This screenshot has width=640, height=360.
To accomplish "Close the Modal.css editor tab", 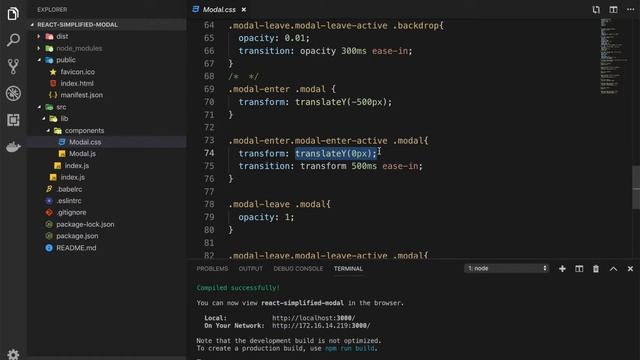I will [x=244, y=9].
